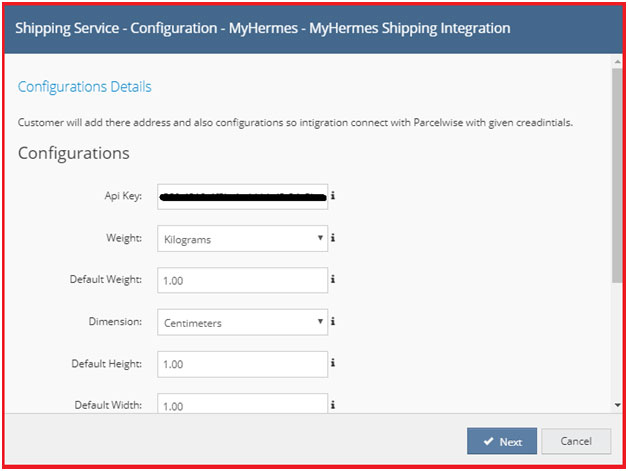Click the 'Api Key:' label
This screenshot has height=471, width=628.
(x=123, y=196)
